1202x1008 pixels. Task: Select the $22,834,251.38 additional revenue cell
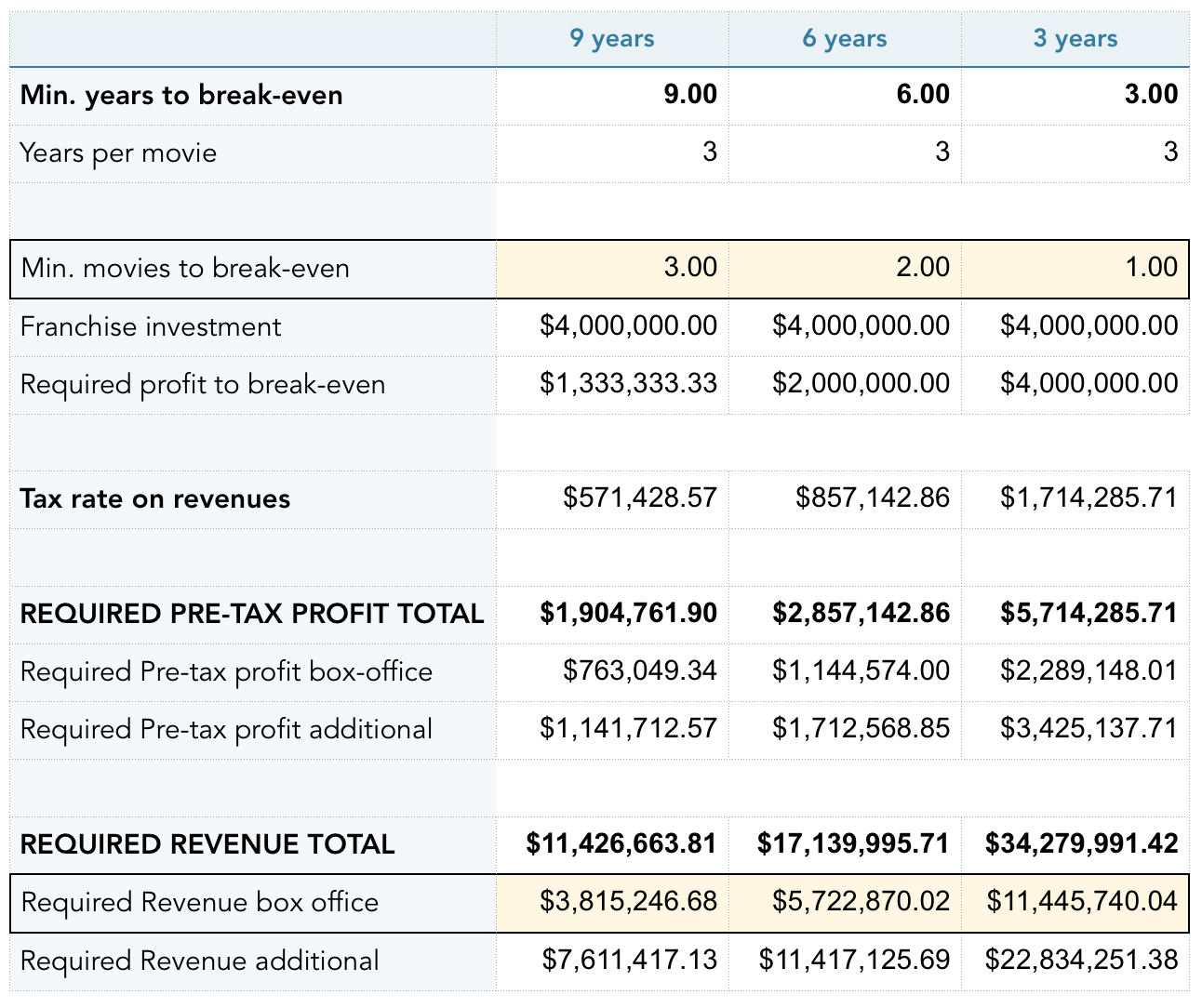point(1075,961)
